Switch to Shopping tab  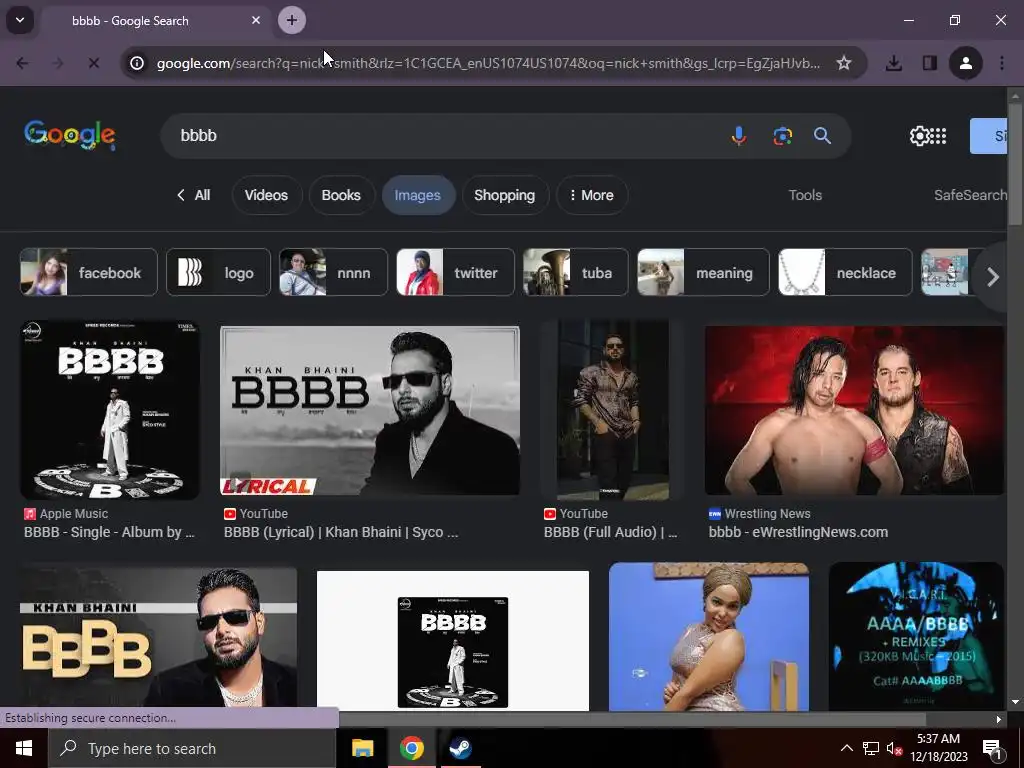[x=505, y=195]
